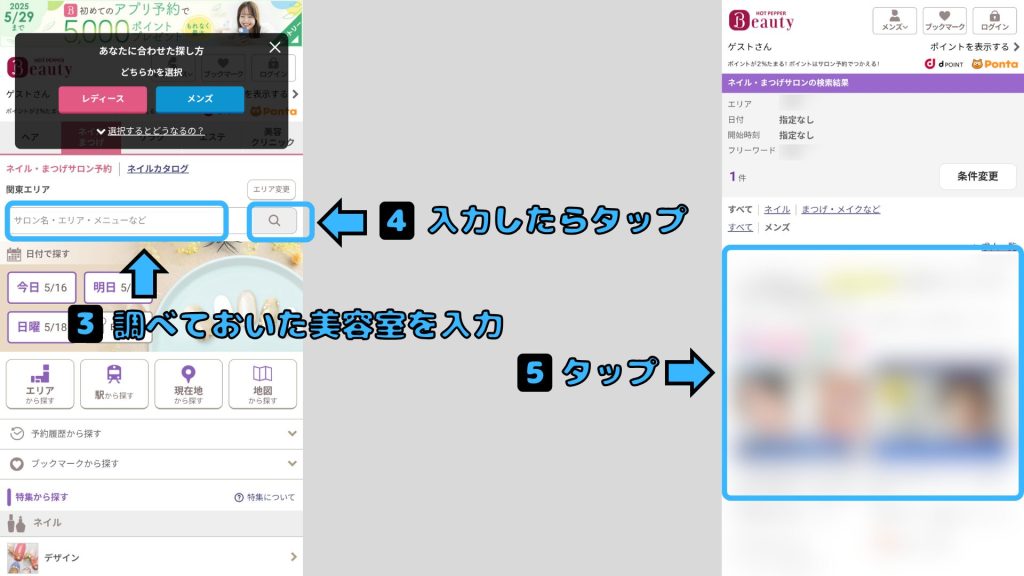Tap the エリア から探す icon
The height and width of the screenshot is (576, 1024).
pyautogui.click(x=41, y=384)
